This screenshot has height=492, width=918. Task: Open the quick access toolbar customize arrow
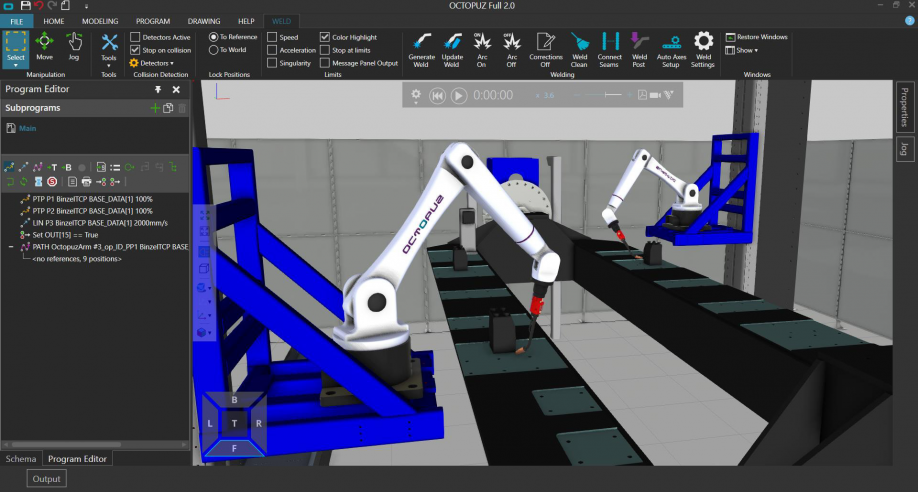point(86,6)
